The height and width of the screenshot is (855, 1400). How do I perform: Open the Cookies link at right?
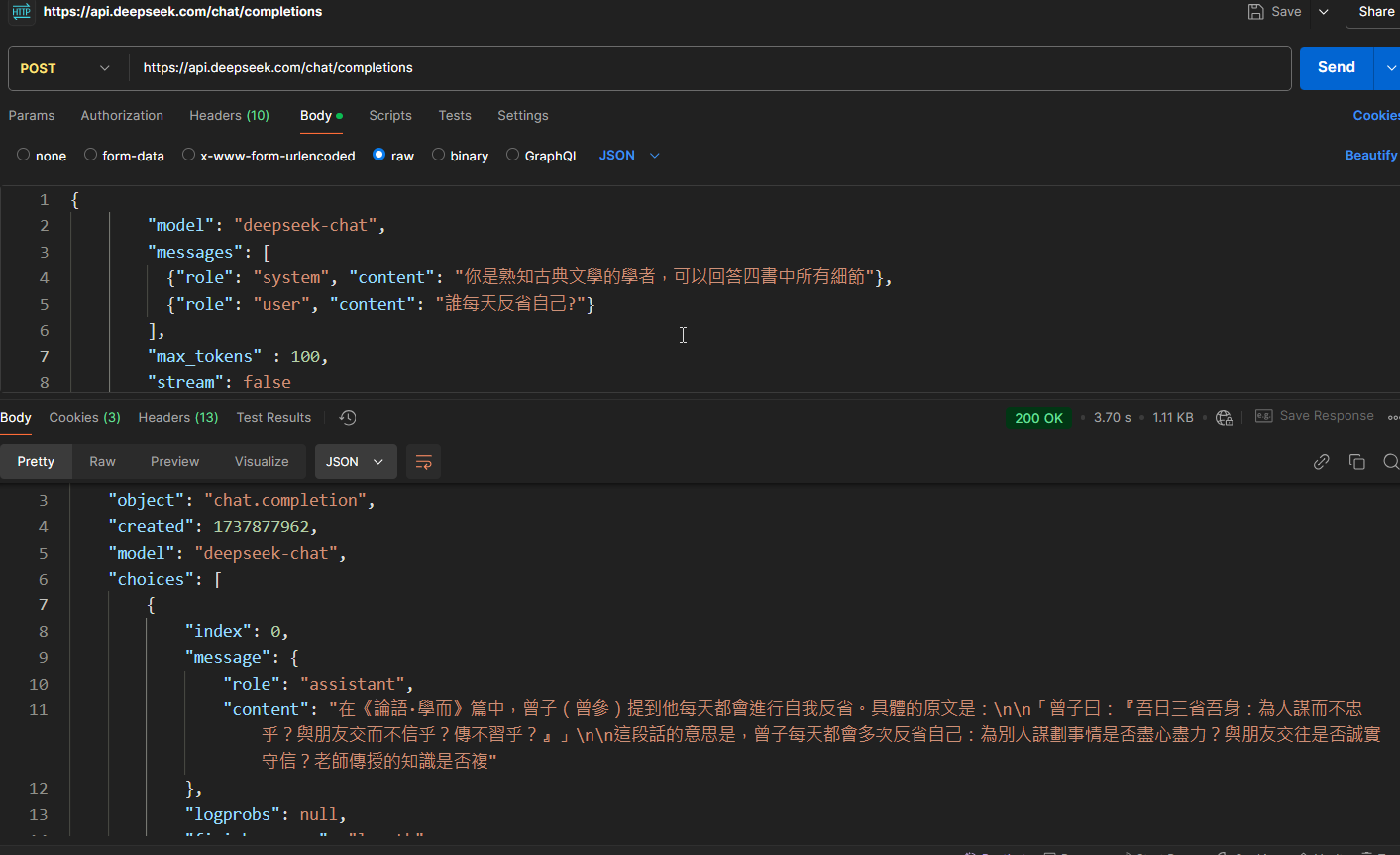pyautogui.click(x=1375, y=116)
